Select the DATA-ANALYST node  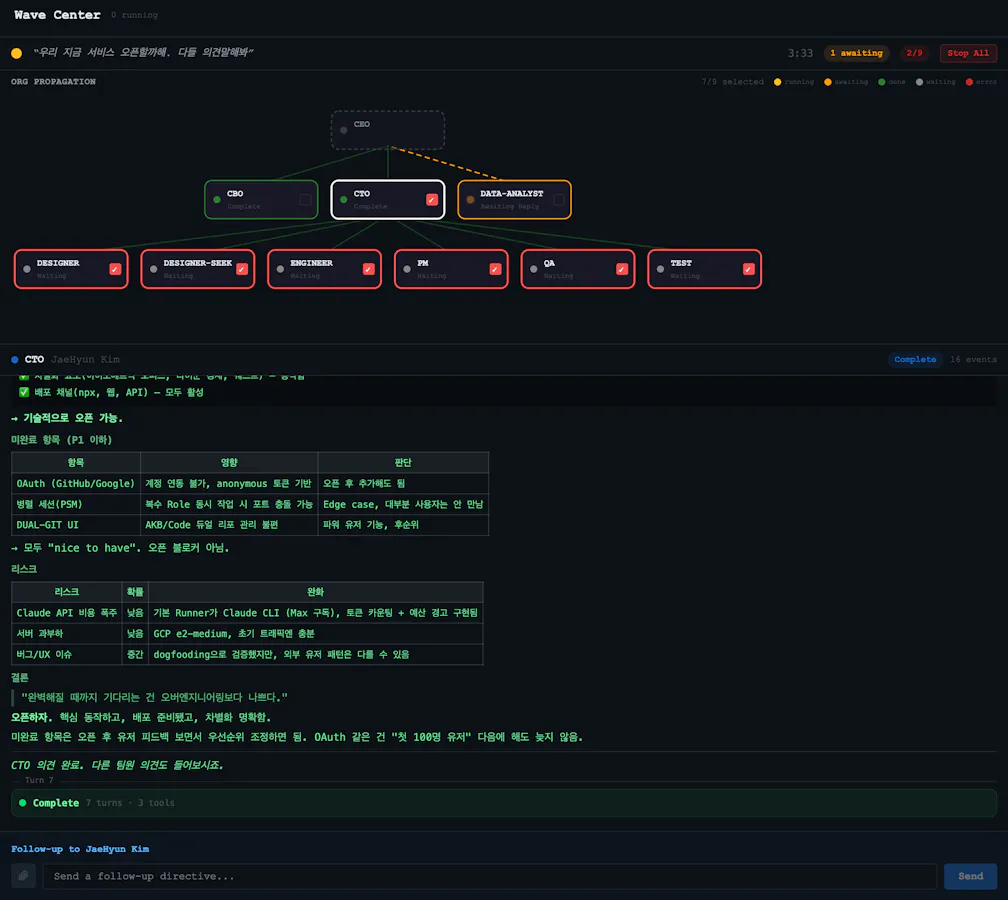point(514,199)
